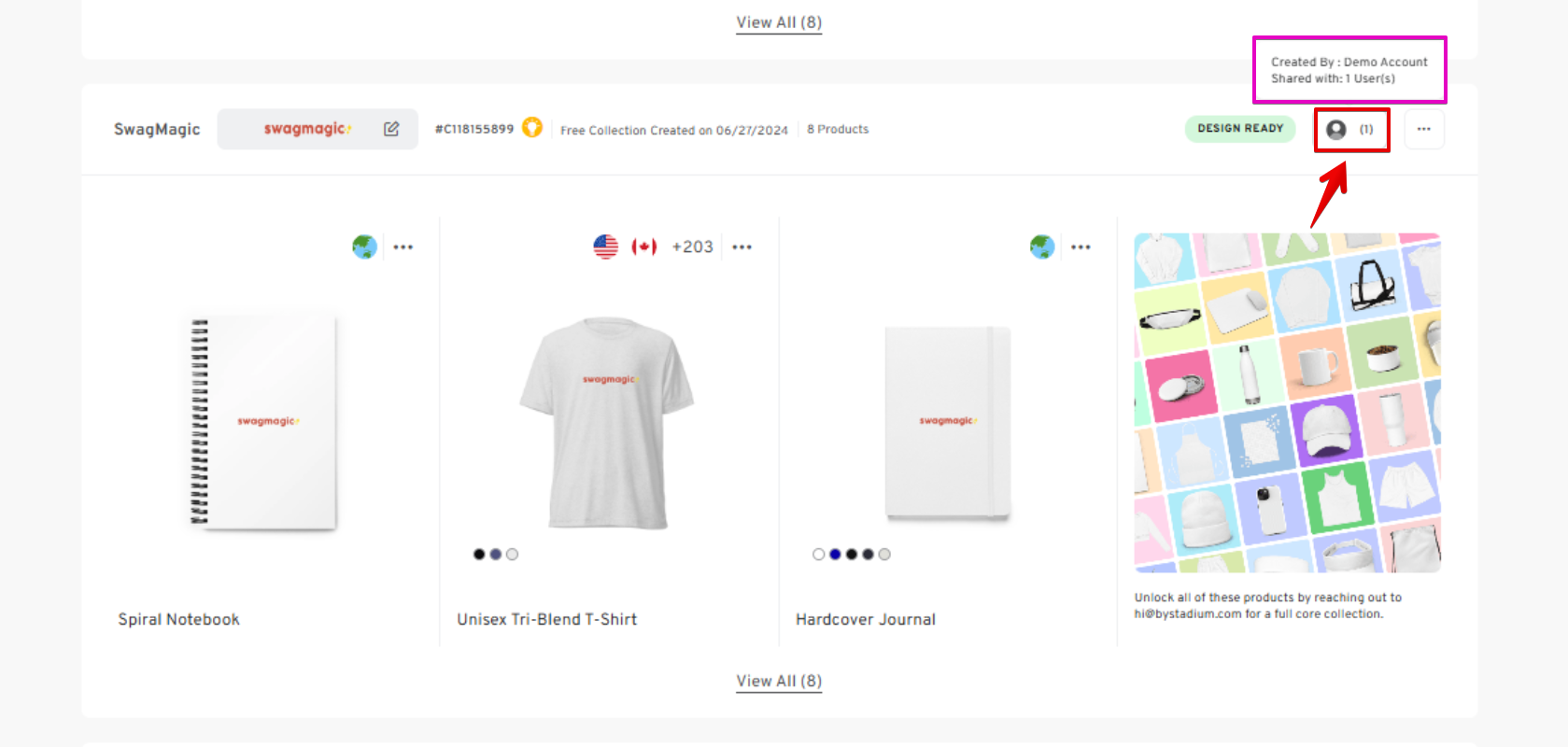The height and width of the screenshot is (747, 1568).
Task: Select the slate-blue swatch under the T-Shirt
Action: point(496,555)
